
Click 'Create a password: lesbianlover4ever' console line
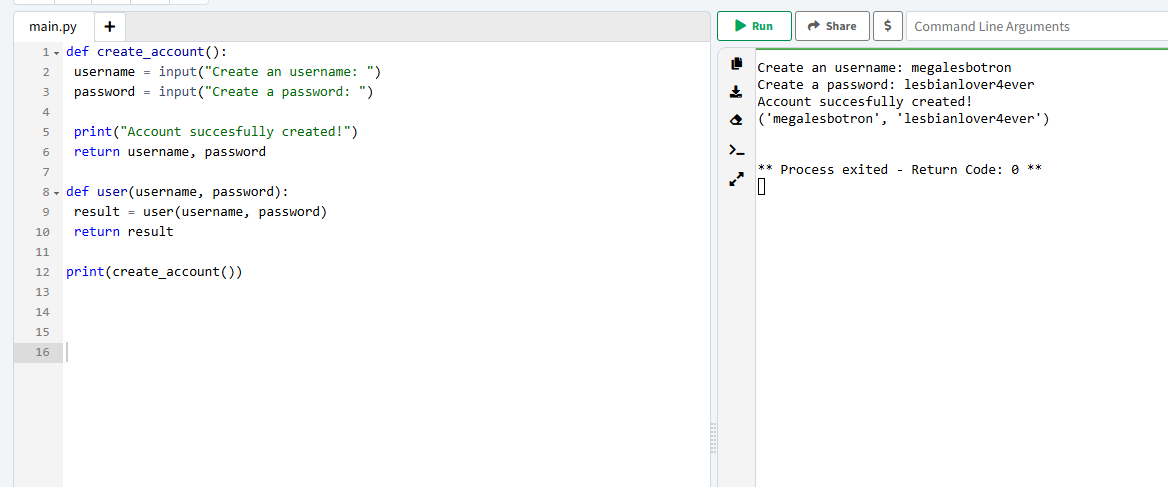(895, 85)
